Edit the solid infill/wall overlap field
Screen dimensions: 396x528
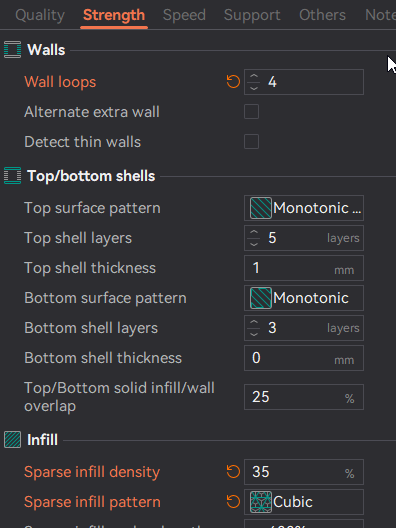pyautogui.click(x=304, y=397)
